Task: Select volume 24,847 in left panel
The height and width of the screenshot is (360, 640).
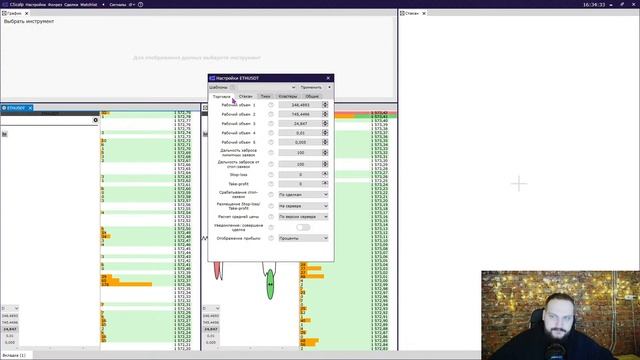Action: [10, 329]
